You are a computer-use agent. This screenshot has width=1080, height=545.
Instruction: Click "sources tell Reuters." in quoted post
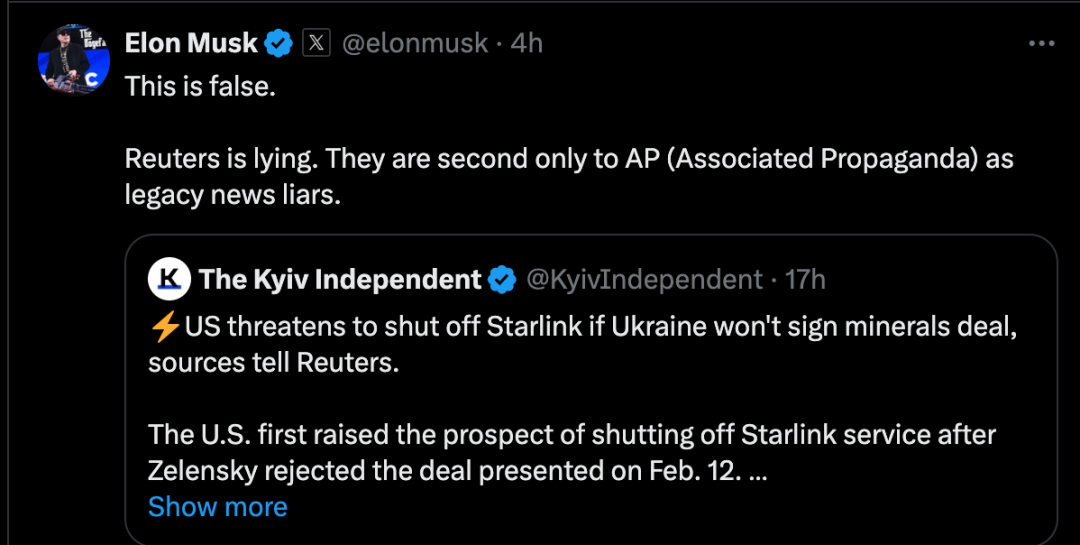pos(273,362)
